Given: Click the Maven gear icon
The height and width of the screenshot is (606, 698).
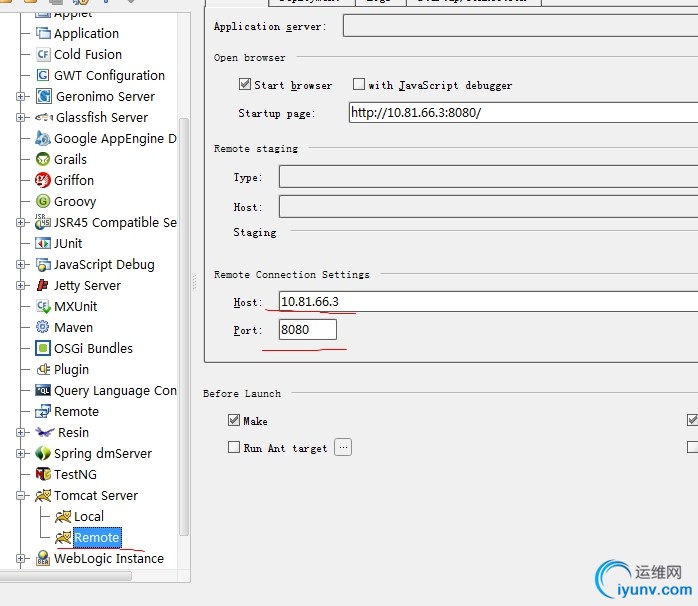Looking at the screenshot, I should pos(43,327).
